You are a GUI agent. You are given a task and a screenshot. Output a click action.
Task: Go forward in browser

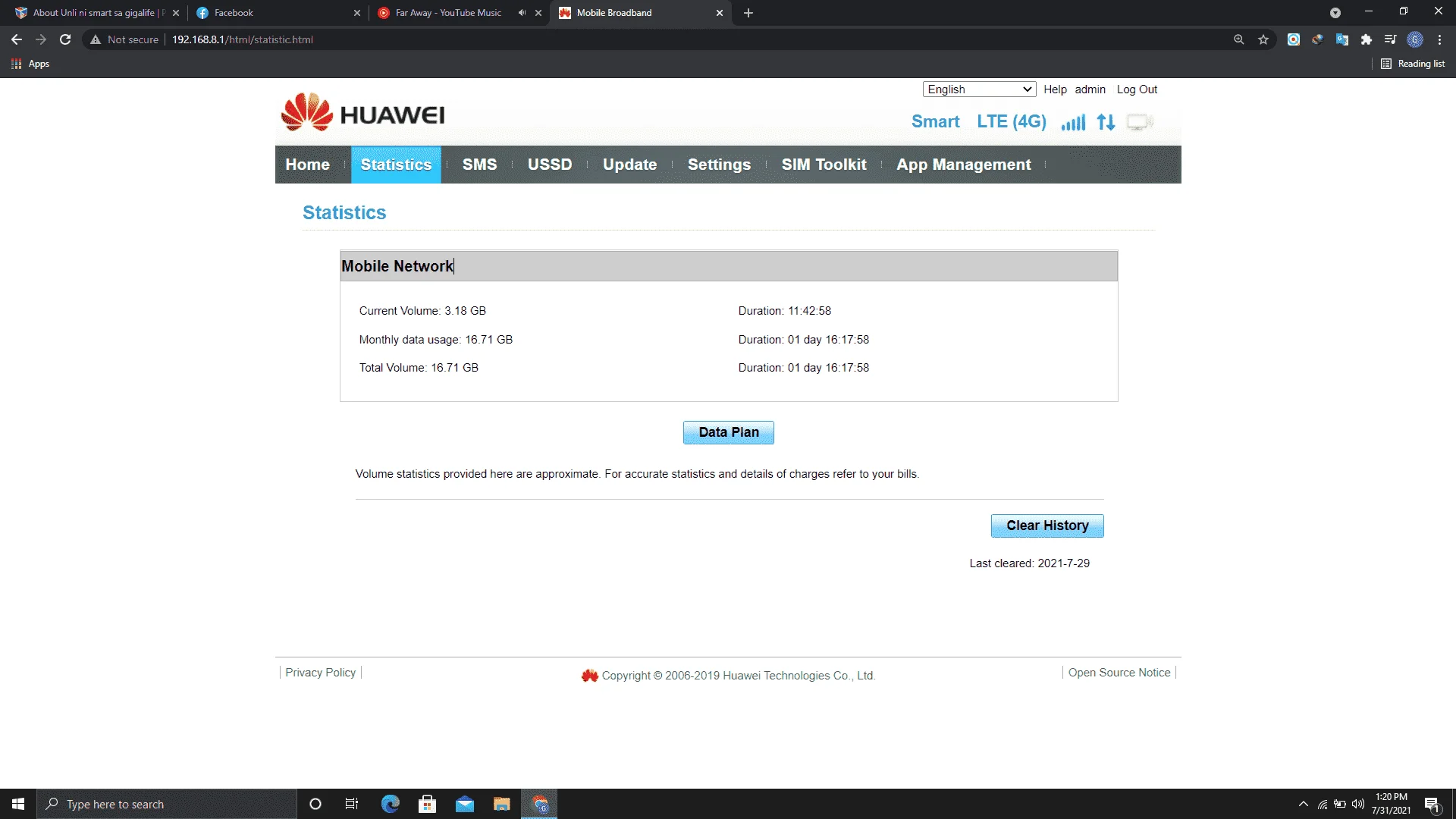point(41,39)
